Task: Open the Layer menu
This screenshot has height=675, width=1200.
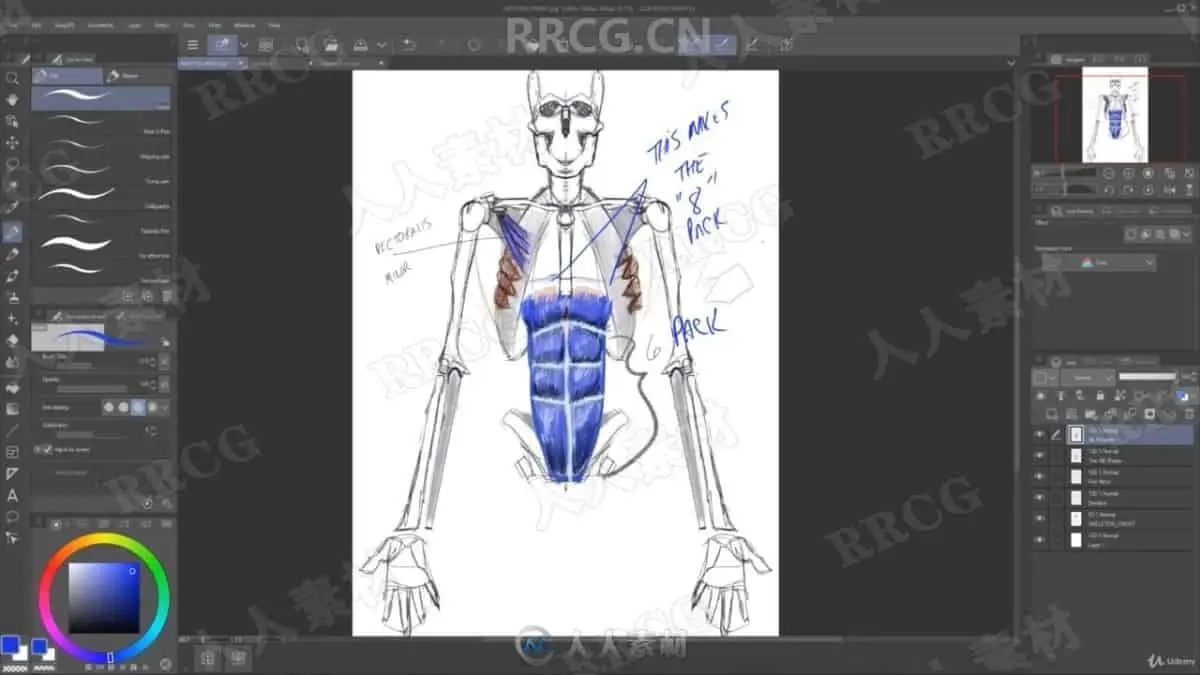Action: pos(133,24)
